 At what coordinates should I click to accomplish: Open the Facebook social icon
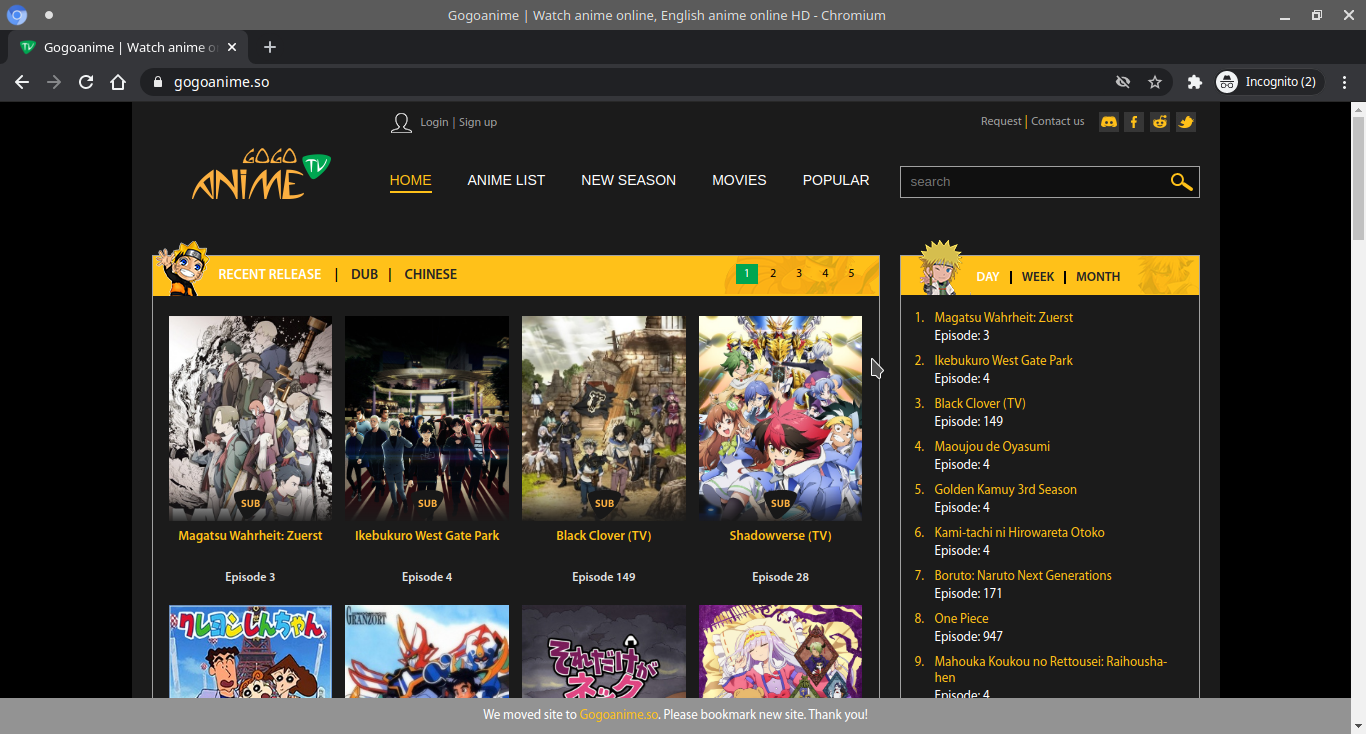1134,122
